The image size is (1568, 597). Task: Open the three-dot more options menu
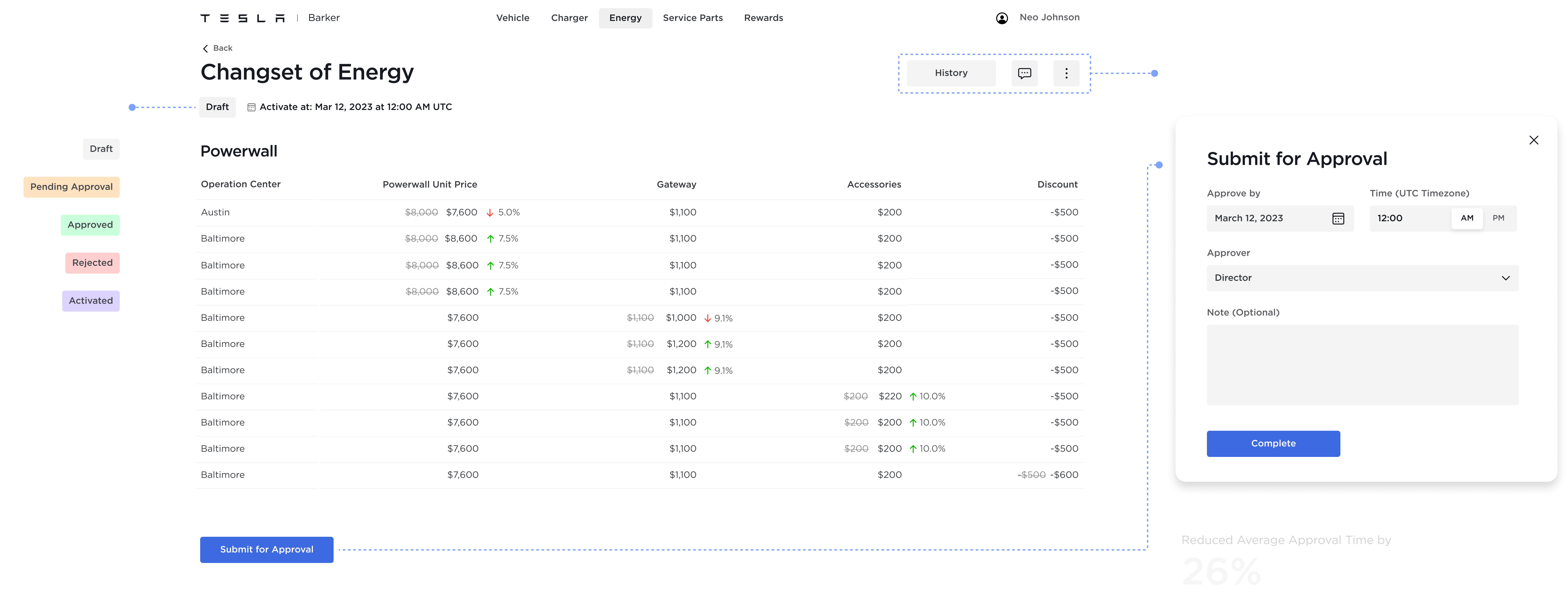pyautogui.click(x=1066, y=73)
